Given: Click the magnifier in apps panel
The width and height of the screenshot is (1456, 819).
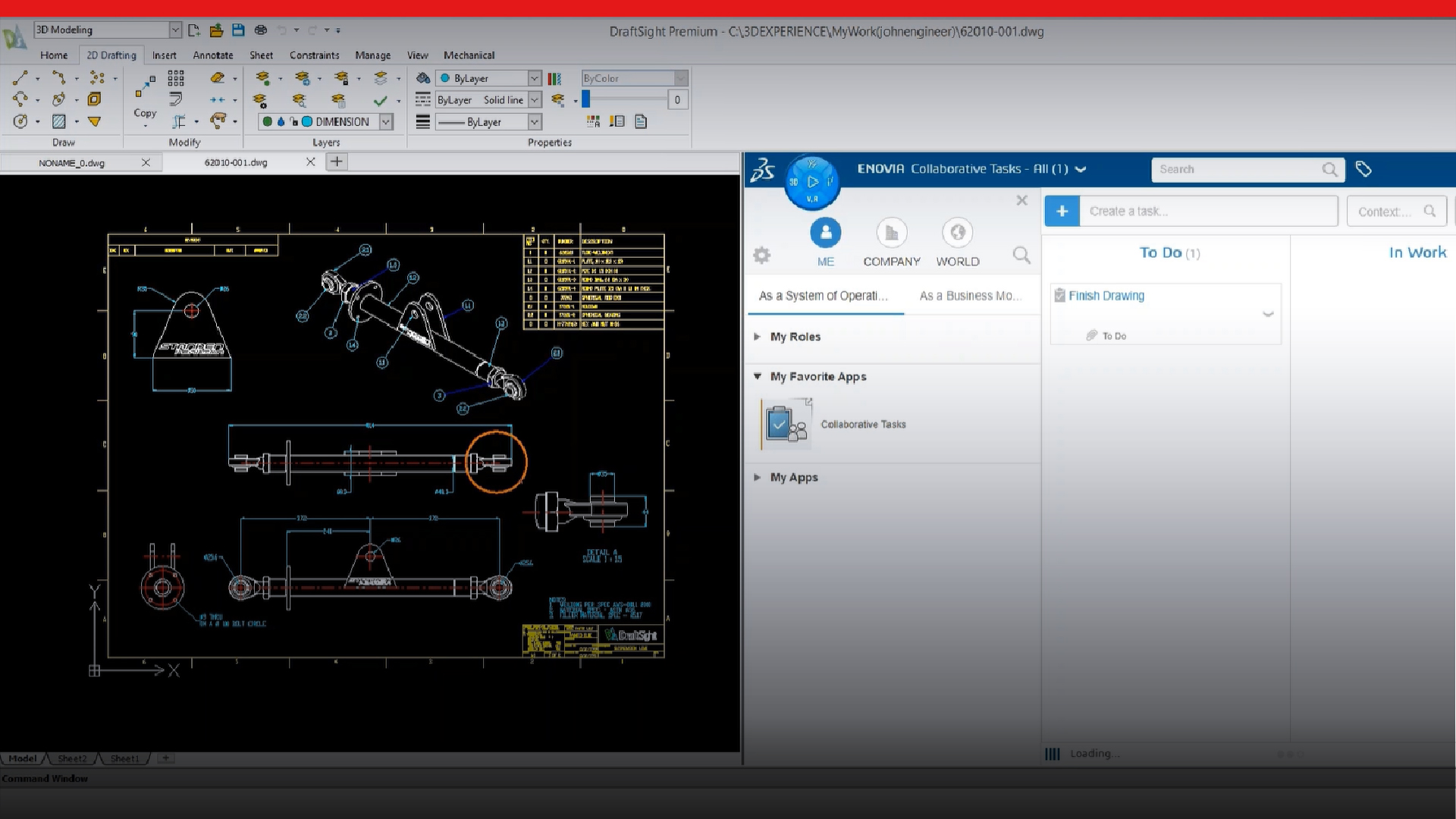Looking at the screenshot, I should [1021, 256].
